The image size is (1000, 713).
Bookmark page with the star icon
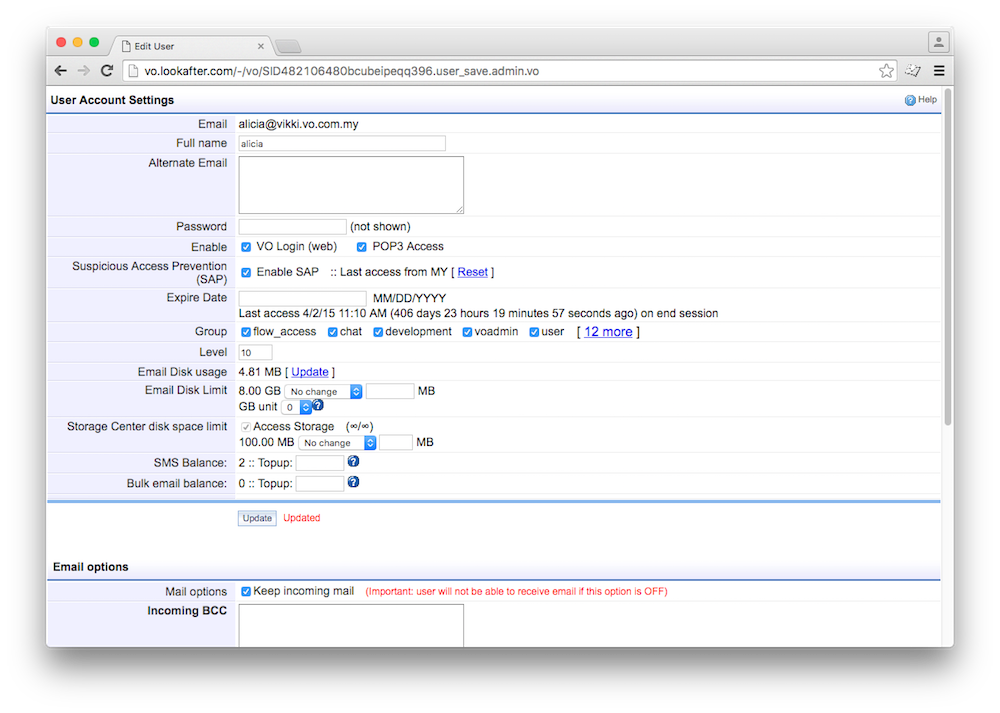pos(886,71)
